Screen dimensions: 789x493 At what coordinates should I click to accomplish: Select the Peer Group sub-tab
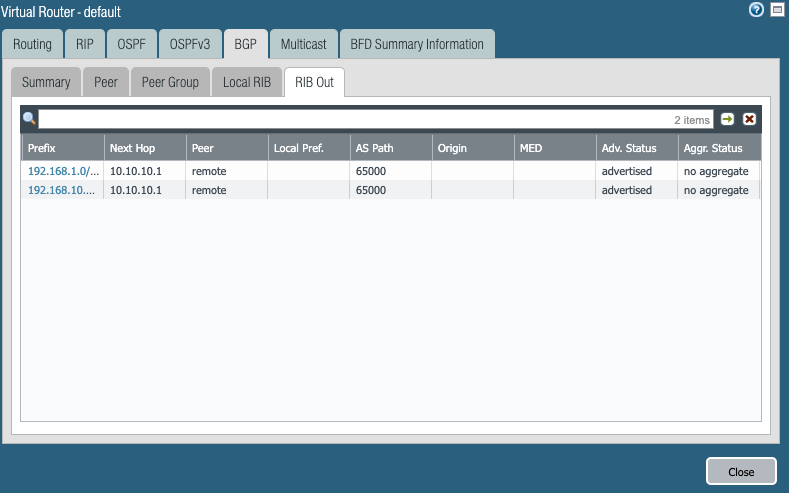170,82
